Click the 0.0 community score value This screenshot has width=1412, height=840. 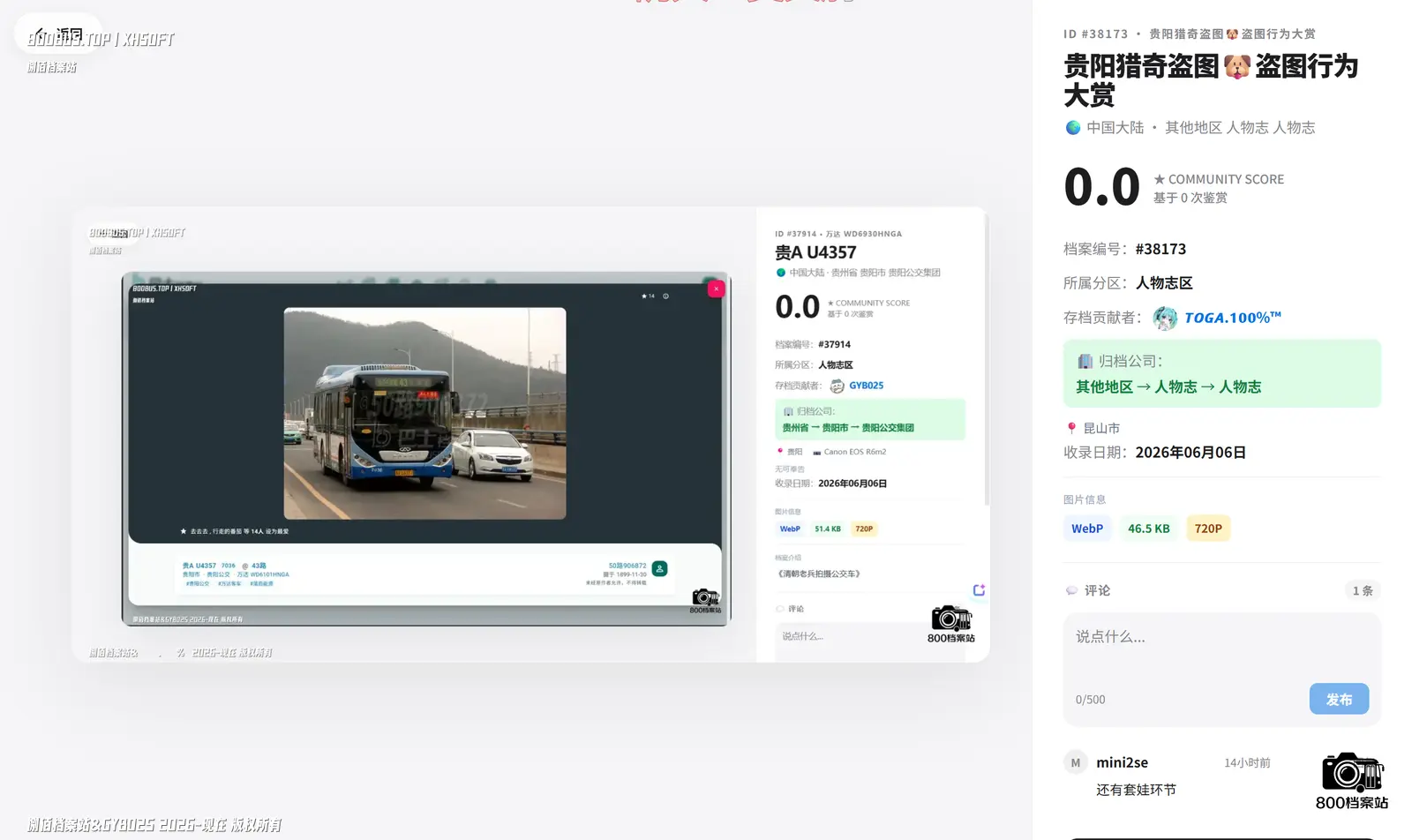(1101, 187)
